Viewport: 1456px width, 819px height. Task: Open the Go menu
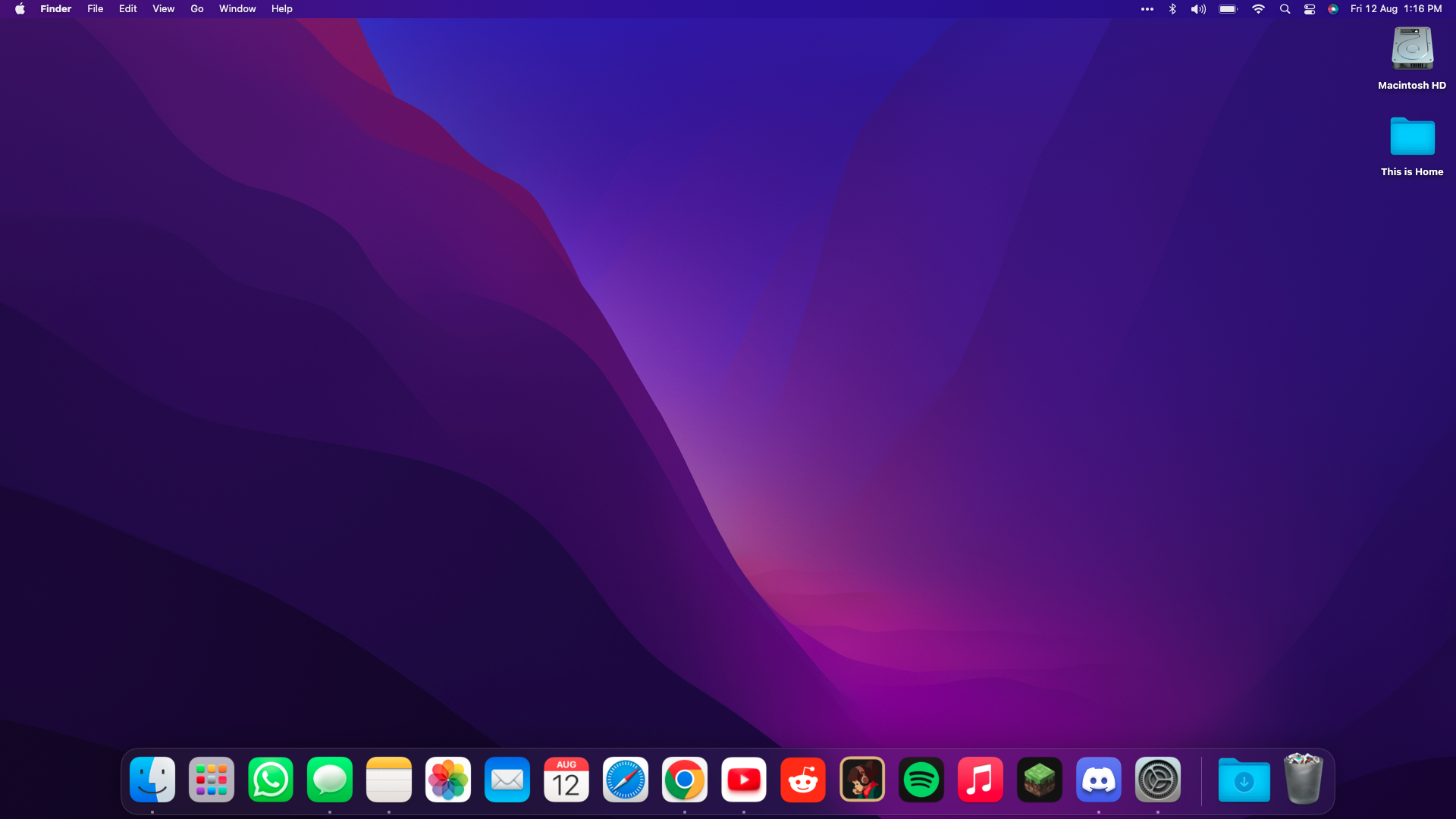(x=197, y=9)
